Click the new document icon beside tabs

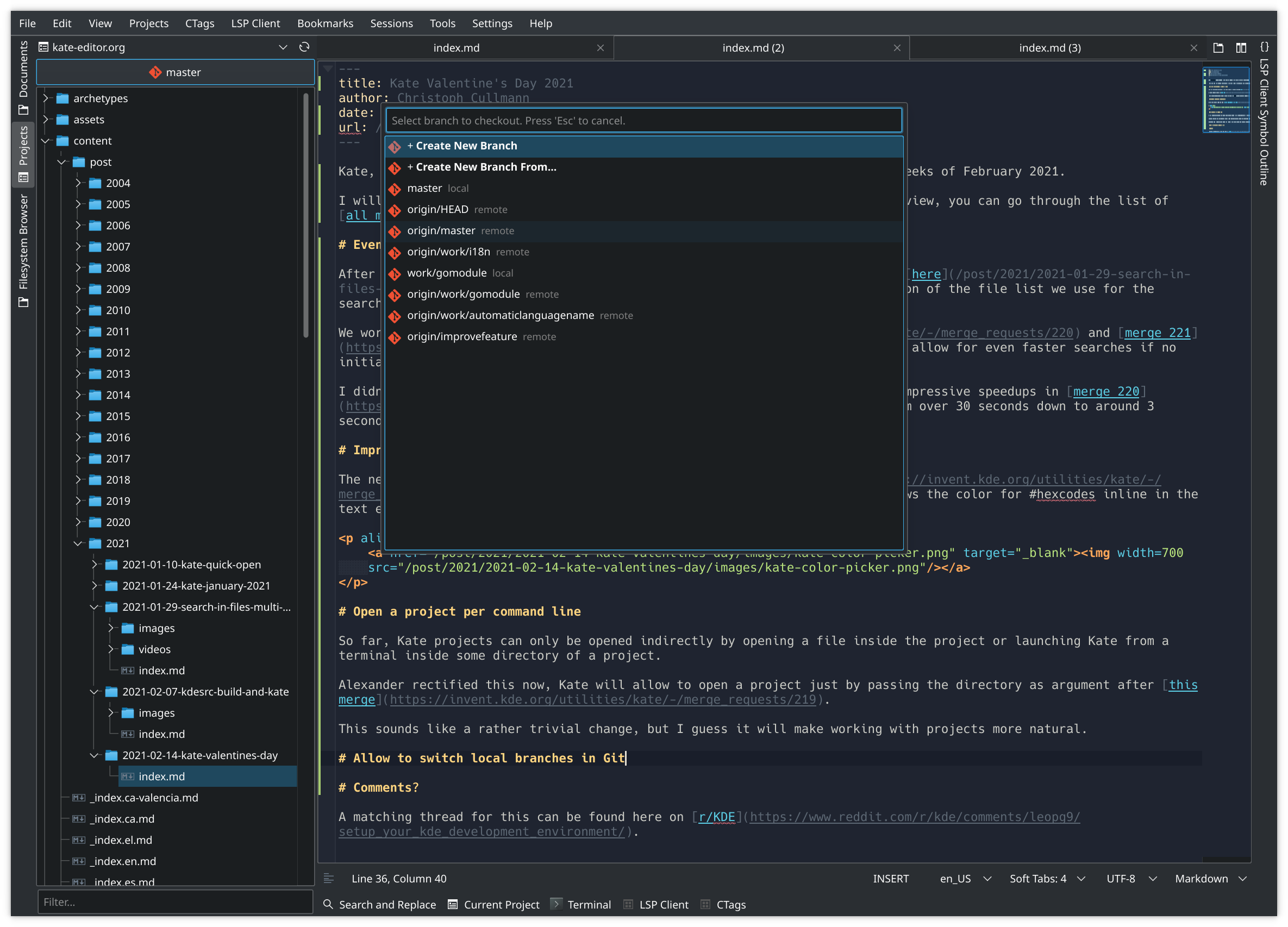pyautogui.click(x=1218, y=48)
